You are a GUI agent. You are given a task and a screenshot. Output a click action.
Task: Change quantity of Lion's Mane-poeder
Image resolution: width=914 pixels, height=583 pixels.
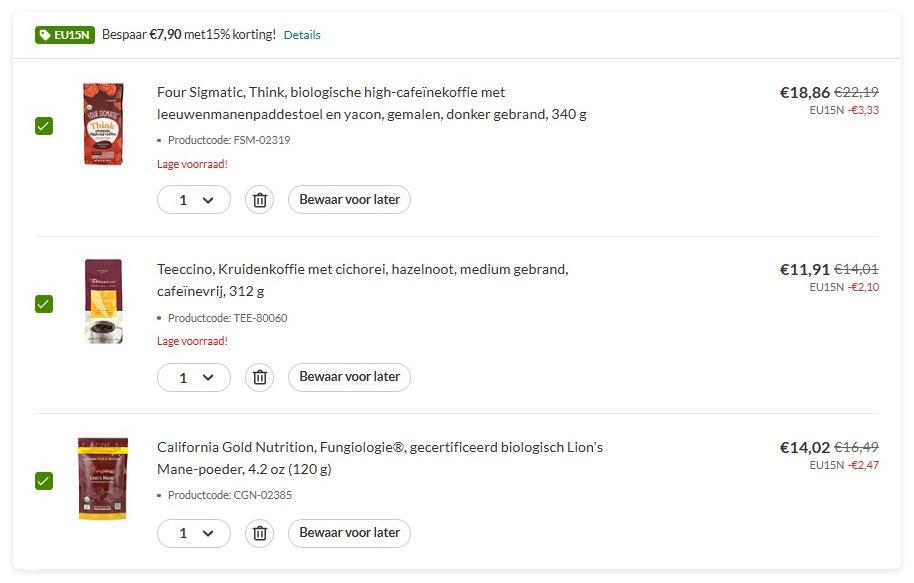[x=194, y=533]
